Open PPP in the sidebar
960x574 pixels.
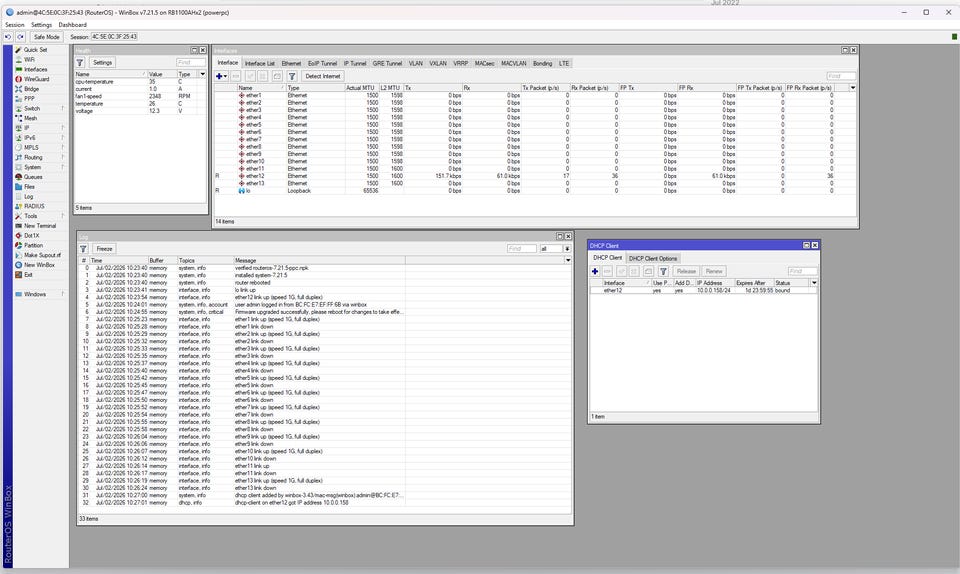pyautogui.click(x=29, y=99)
